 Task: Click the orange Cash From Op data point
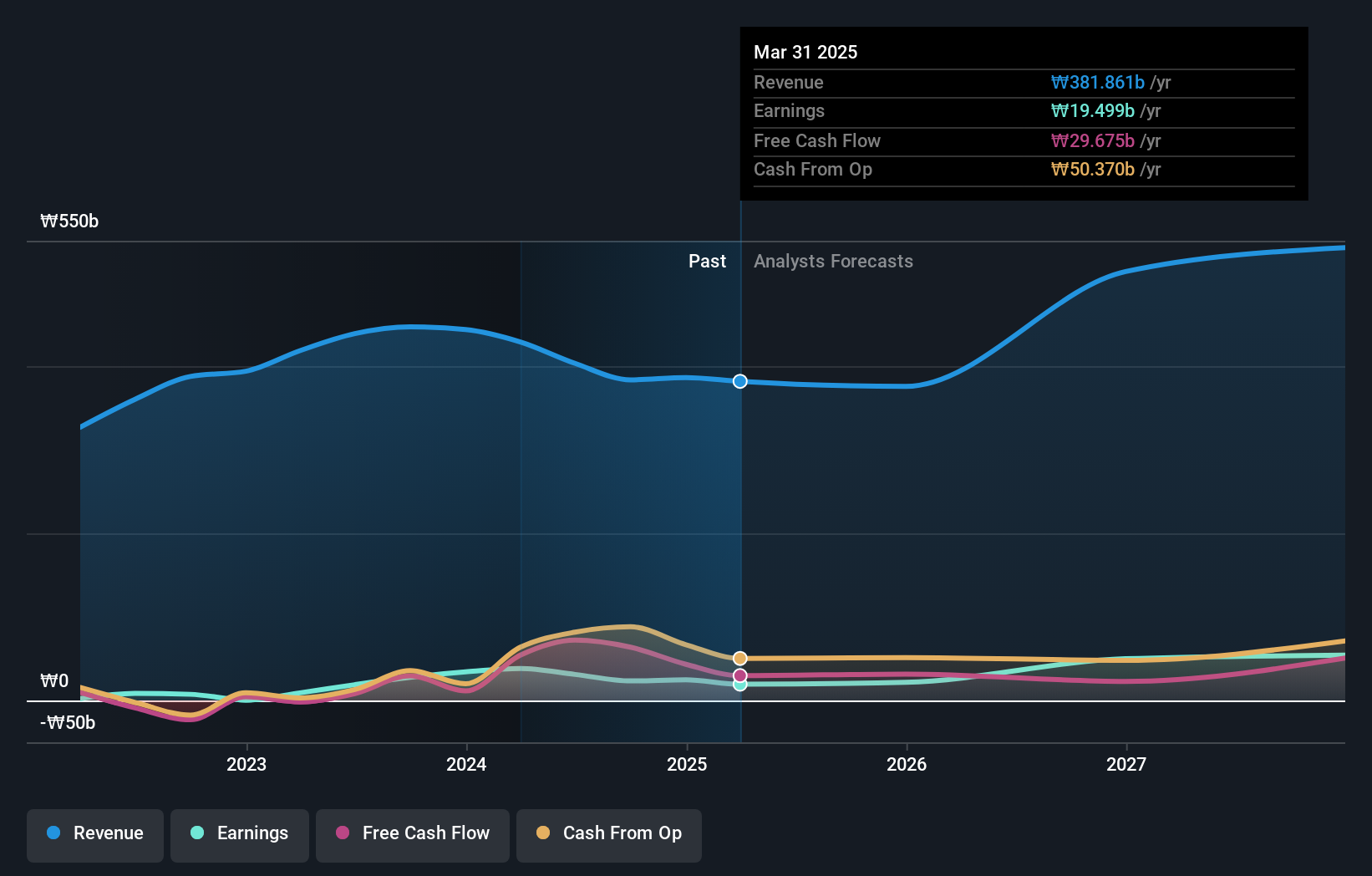[740, 659]
